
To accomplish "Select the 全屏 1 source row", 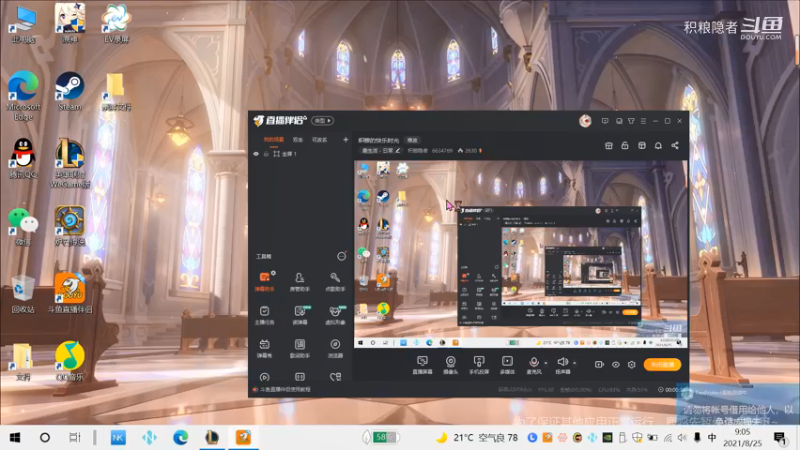I will [x=301, y=154].
